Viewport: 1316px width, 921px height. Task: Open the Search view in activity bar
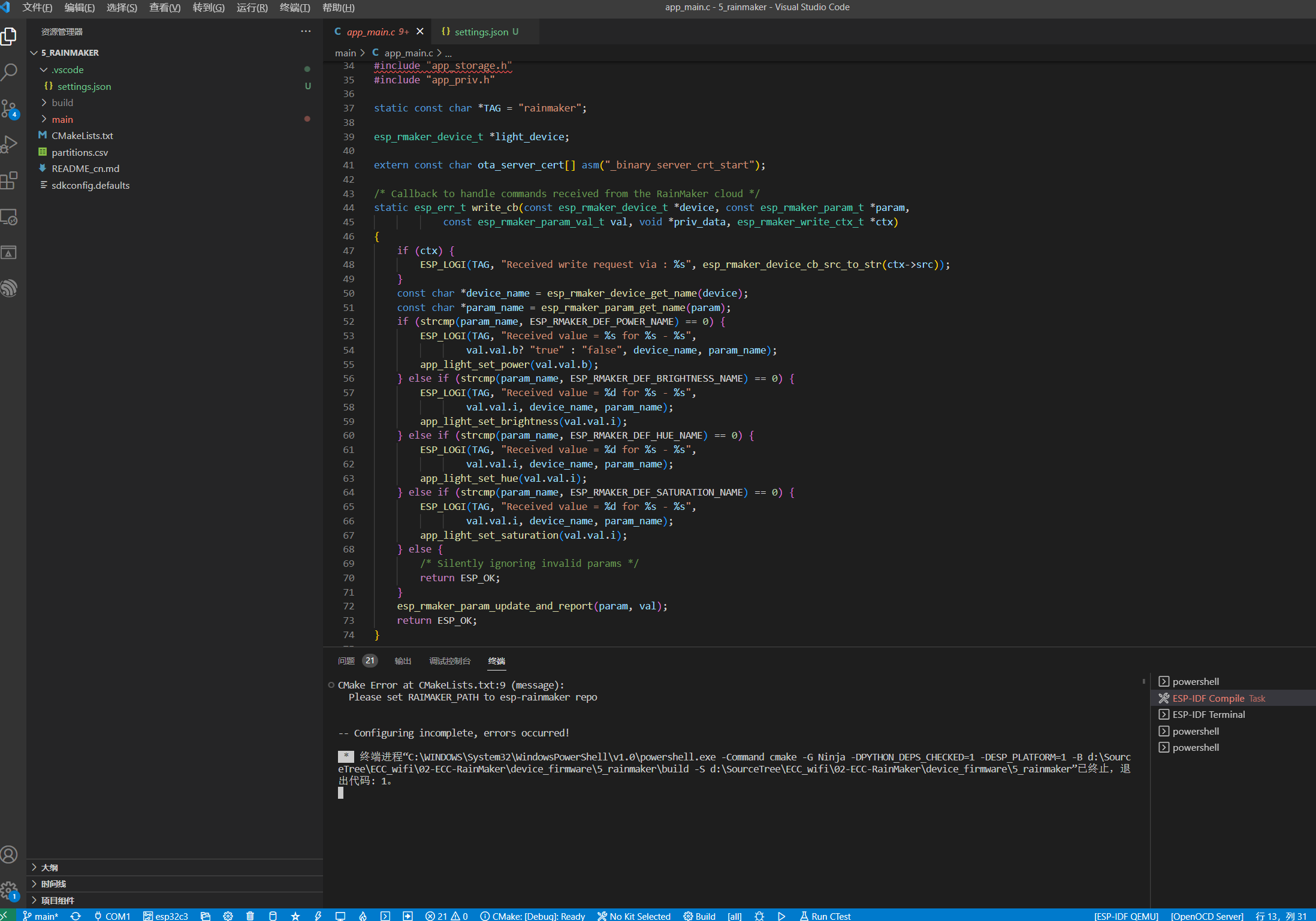point(10,73)
